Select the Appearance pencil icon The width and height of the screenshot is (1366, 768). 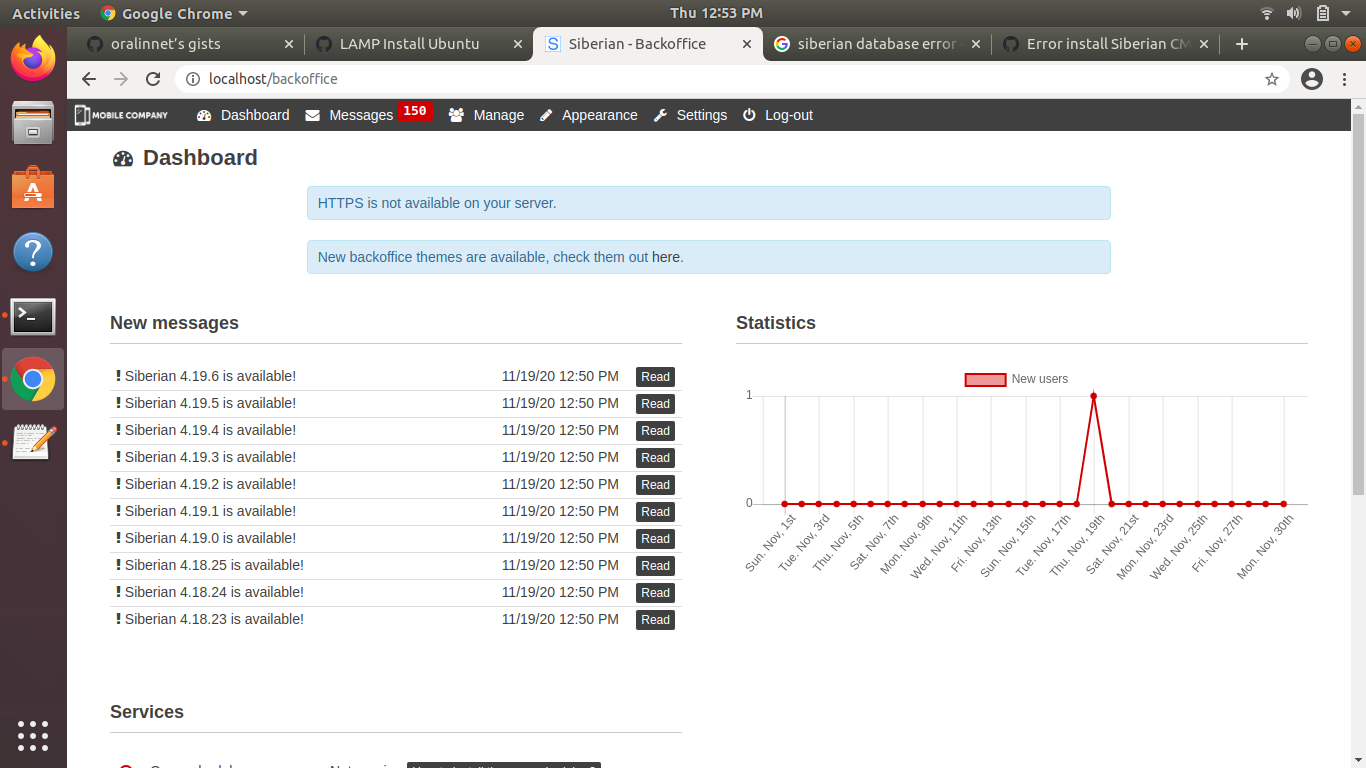click(545, 115)
